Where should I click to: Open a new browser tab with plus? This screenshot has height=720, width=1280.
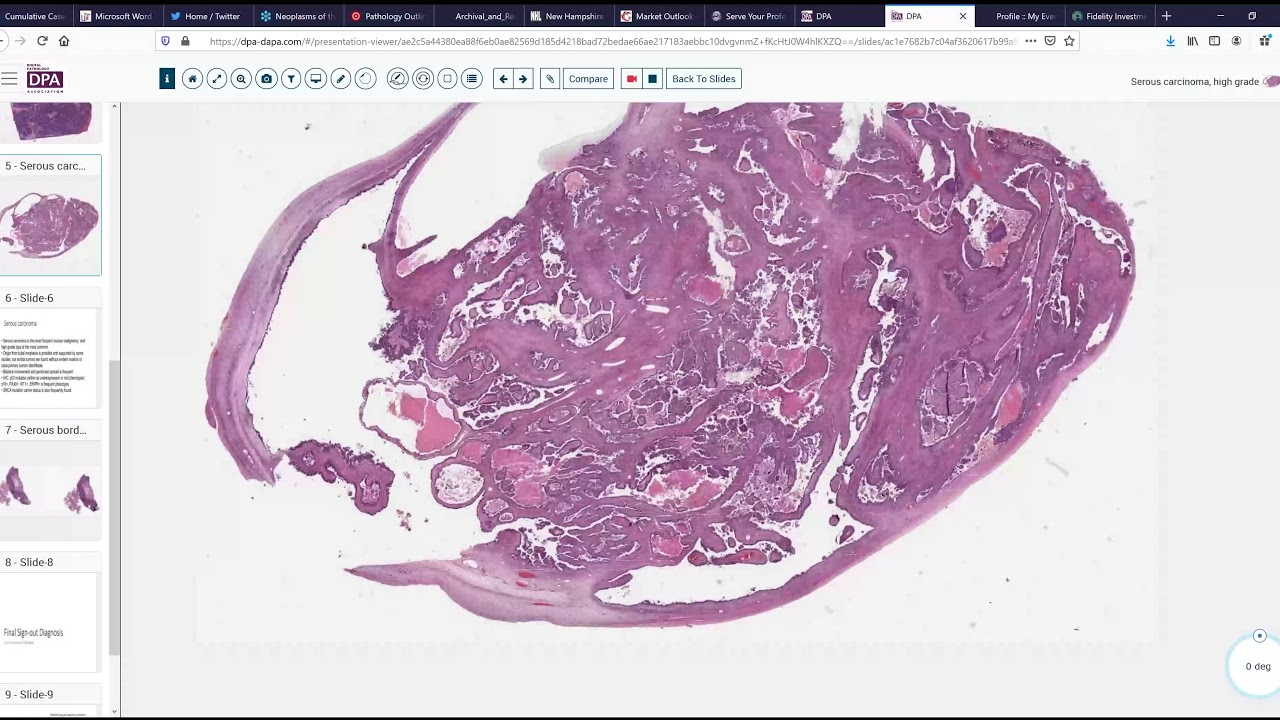[x=1166, y=16]
